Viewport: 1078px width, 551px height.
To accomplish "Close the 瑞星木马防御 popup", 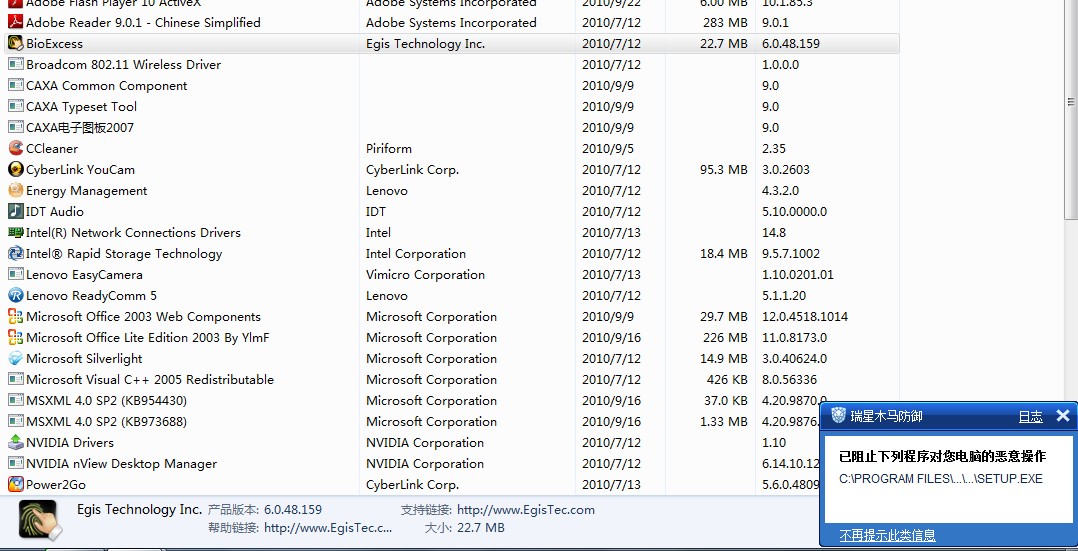I will (1062, 416).
